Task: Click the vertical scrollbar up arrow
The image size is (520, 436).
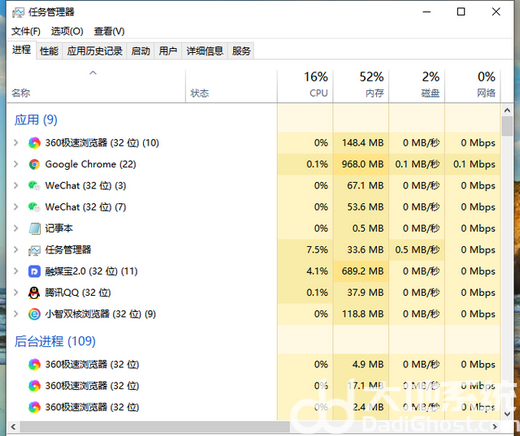Action: click(507, 110)
